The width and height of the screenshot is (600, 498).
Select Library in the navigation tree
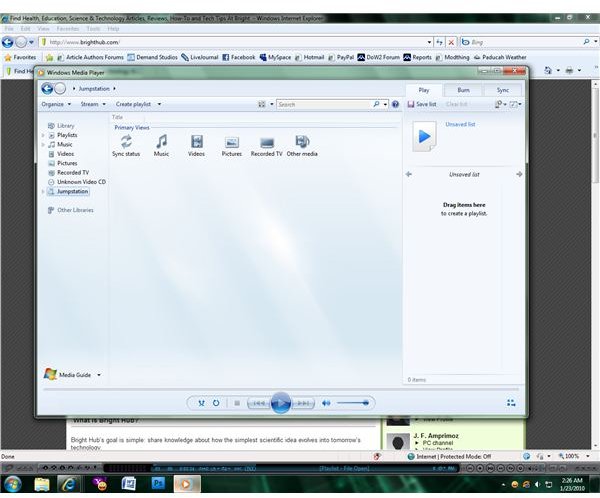65,126
